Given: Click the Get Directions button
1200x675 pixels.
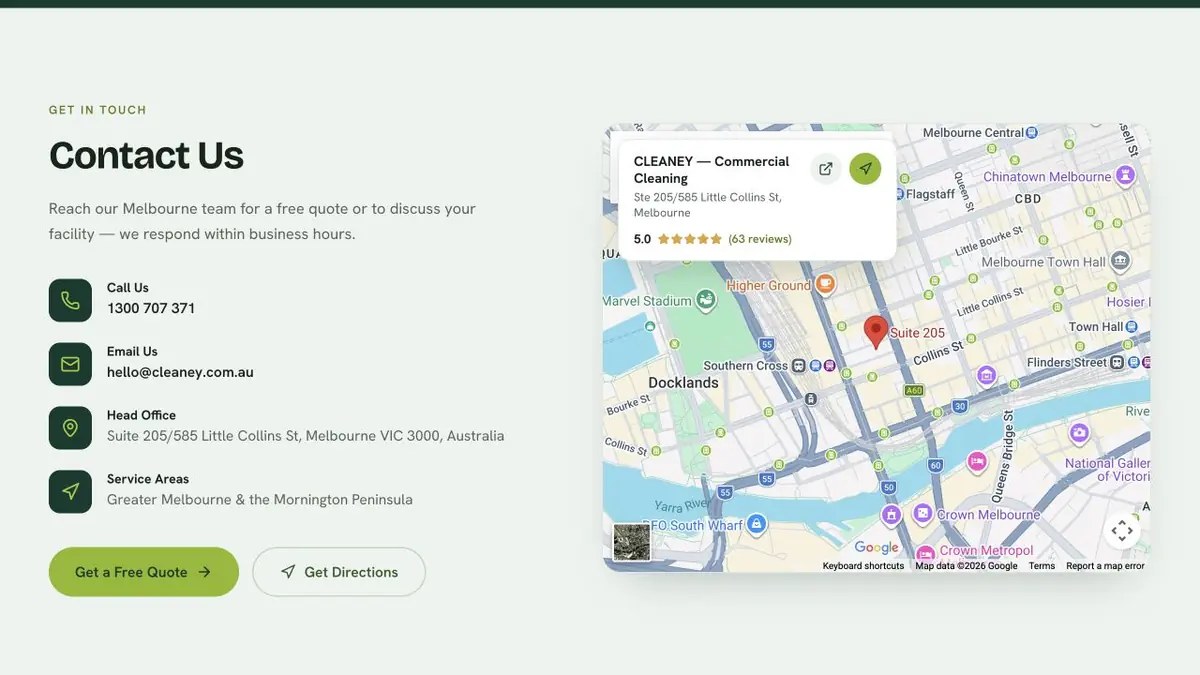Looking at the screenshot, I should click(x=339, y=572).
